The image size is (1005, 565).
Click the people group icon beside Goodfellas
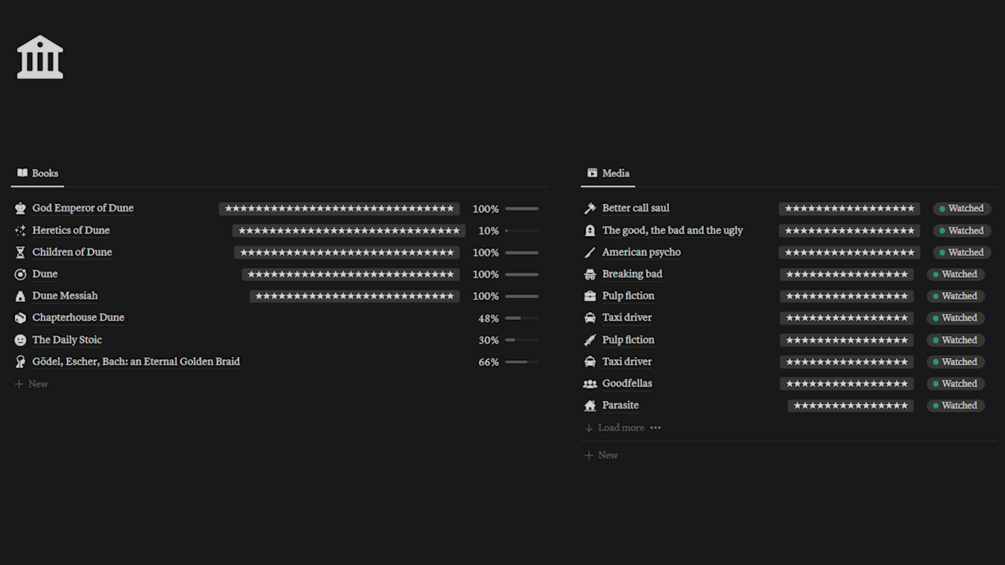click(x=590, y=384)
